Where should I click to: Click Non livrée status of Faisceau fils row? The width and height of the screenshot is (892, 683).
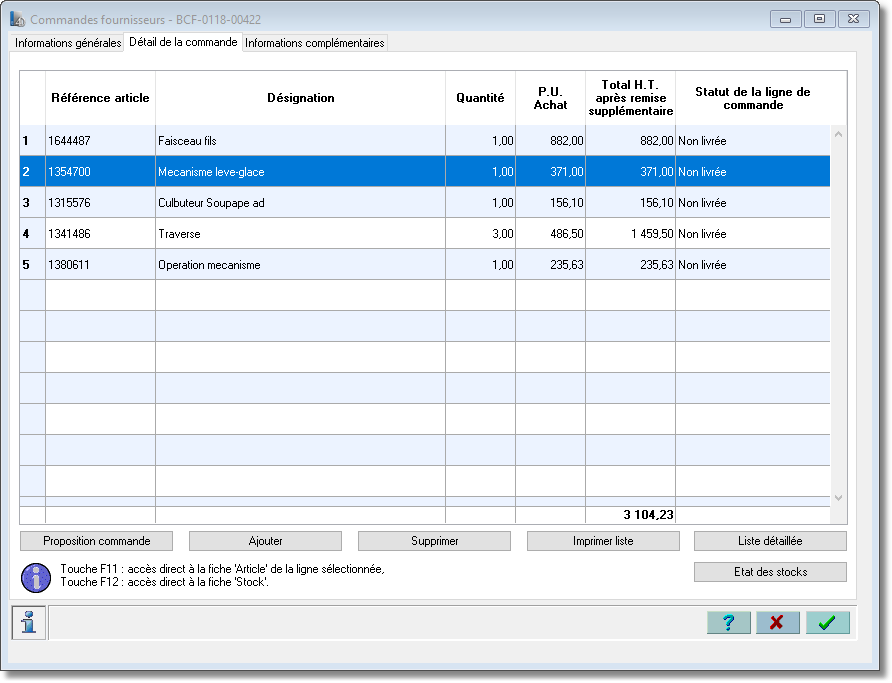tap(753, 140)
